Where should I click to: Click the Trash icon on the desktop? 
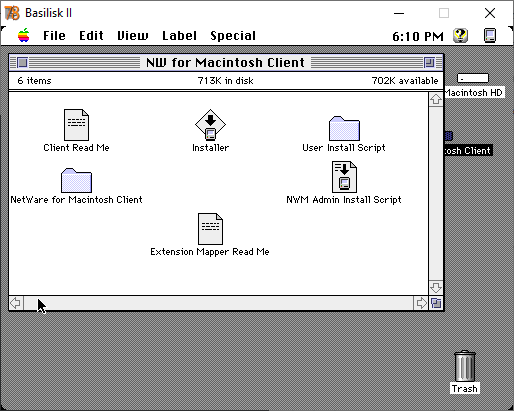coord(465,366)
